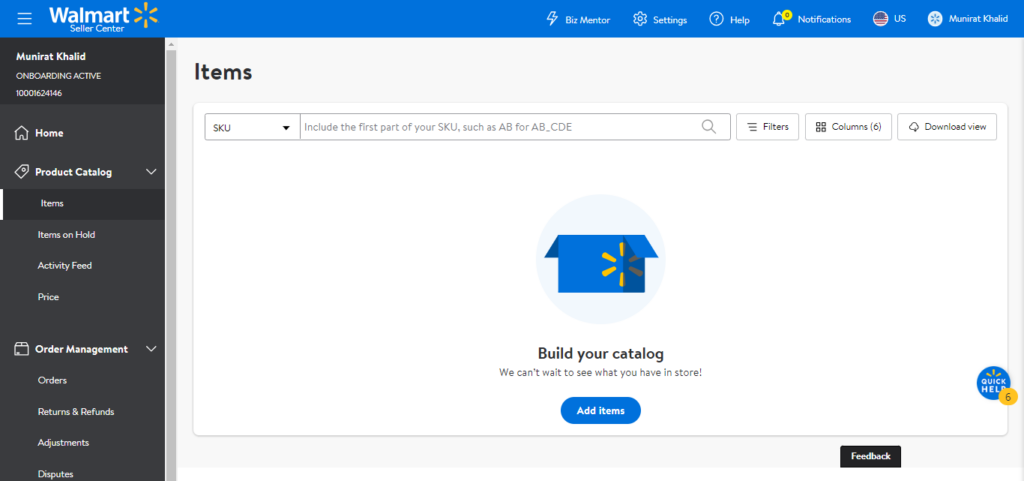
Task: Click the US flag icon
Action: tap(880, 19)
